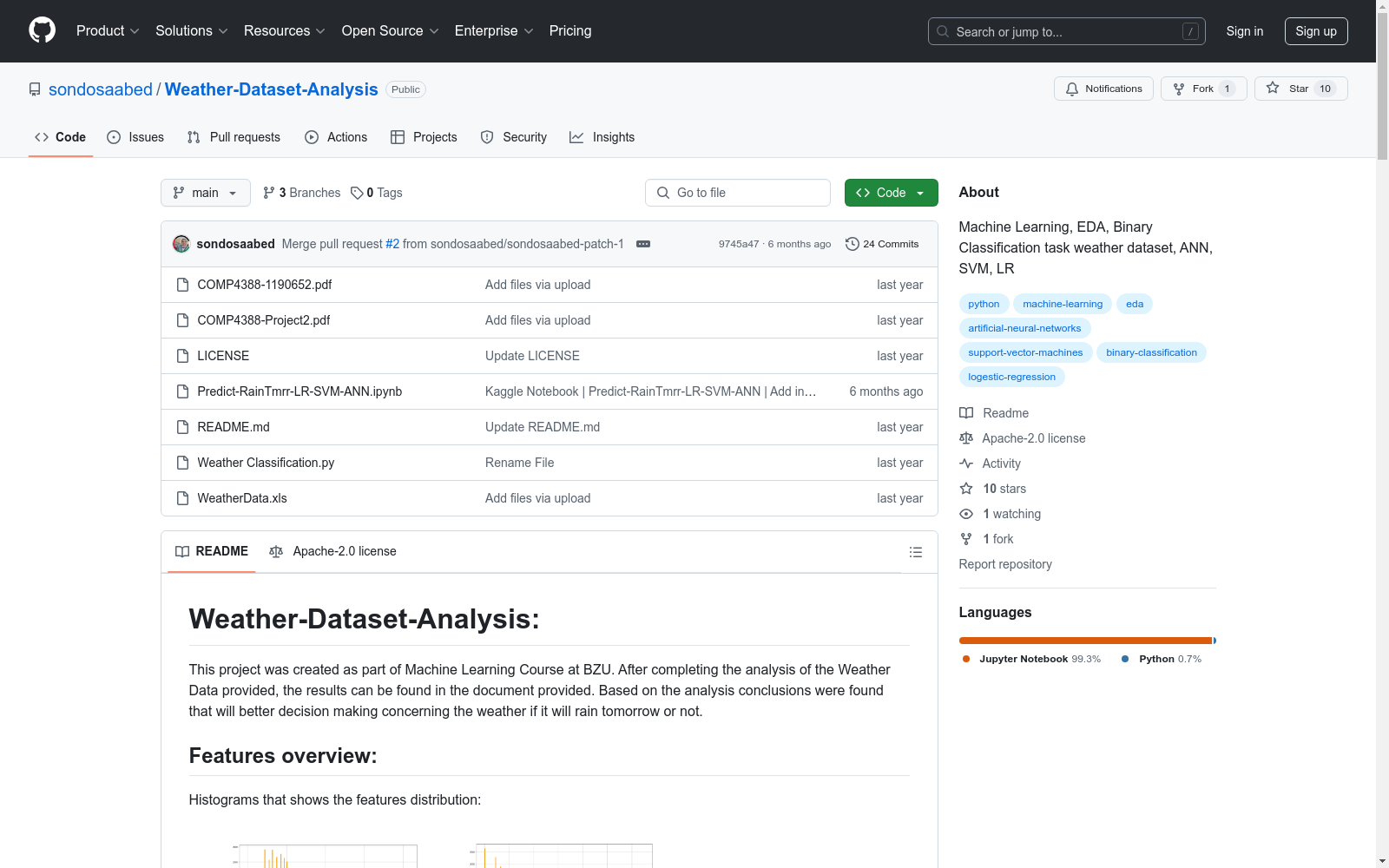Click the fork icon beside 1 fork
Image resolution: width=1389 pixels, height=868 pixels.
[966, 539]
